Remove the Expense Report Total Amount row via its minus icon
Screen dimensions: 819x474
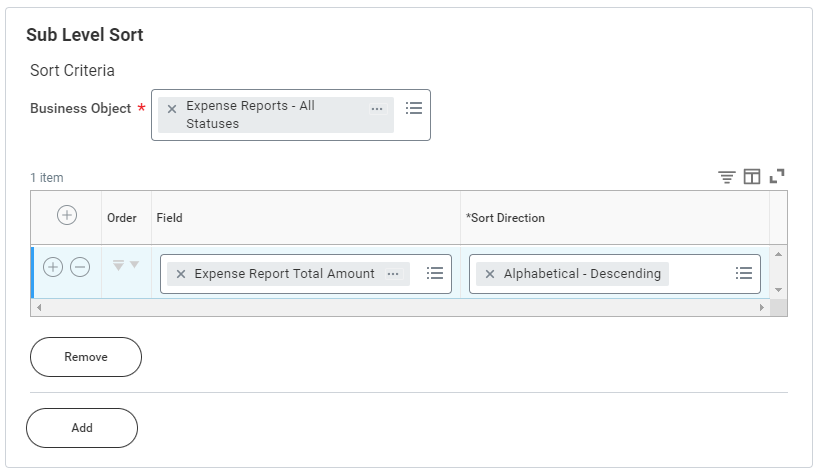click(80, 267)
